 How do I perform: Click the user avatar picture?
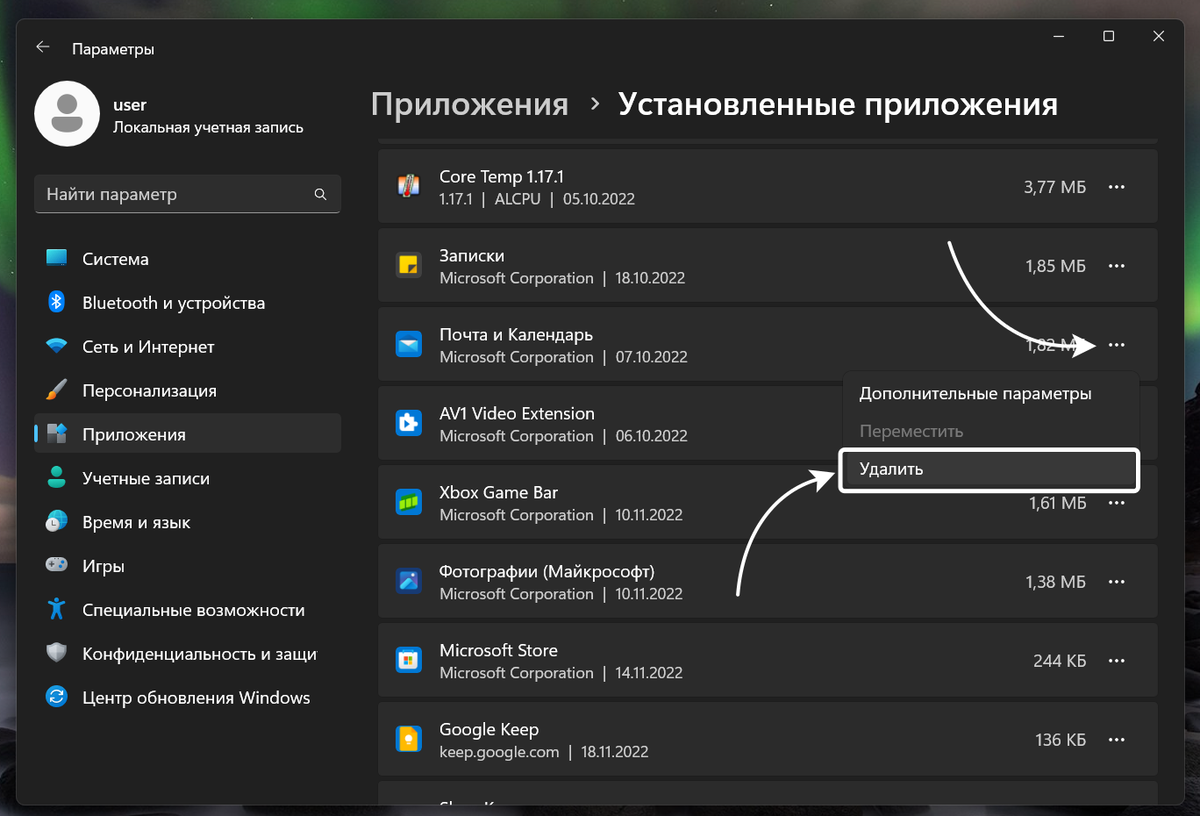point(66,114)
